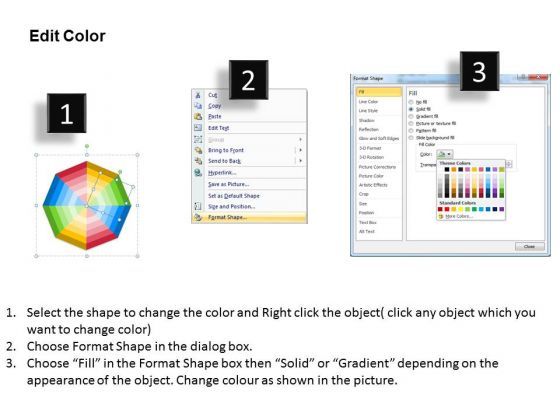
Task: Click the Cut scissors icon
Action: click(198, 95)
